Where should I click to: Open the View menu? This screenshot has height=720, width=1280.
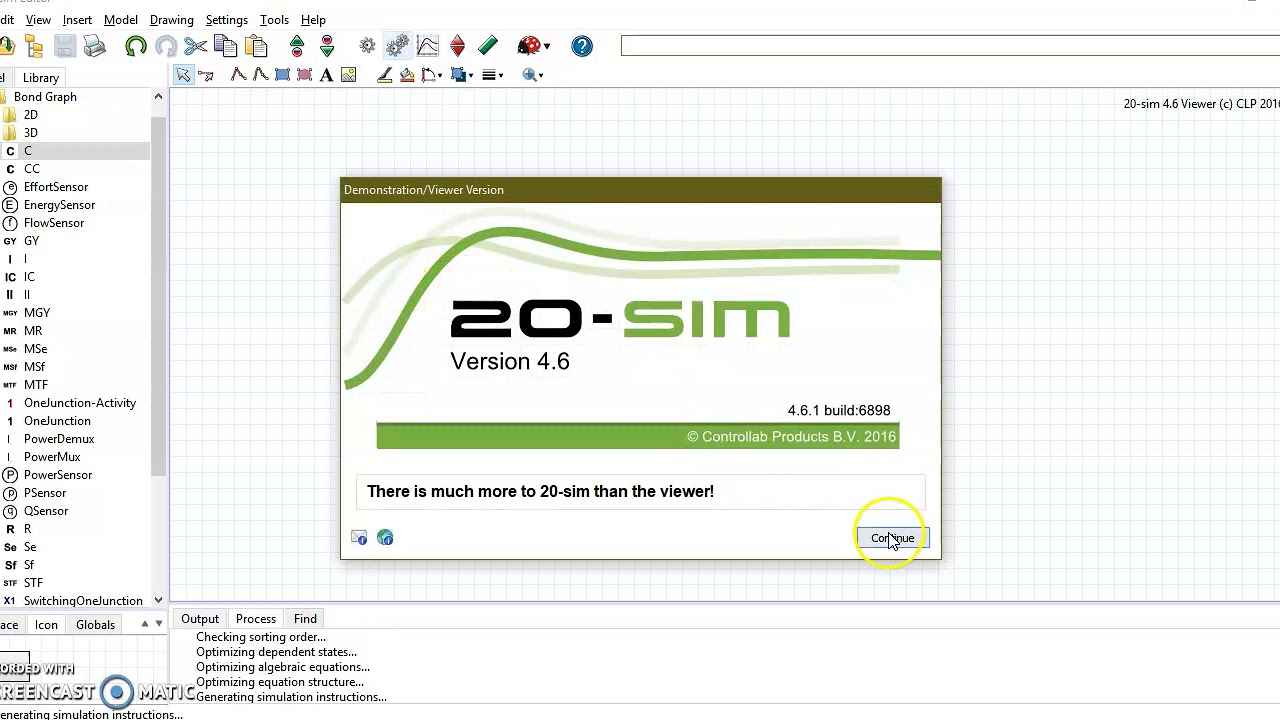click(38, 20)
